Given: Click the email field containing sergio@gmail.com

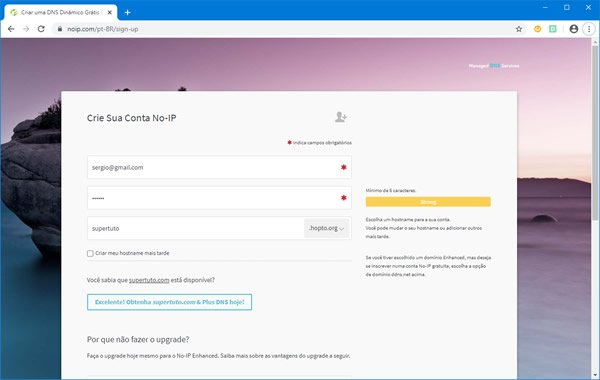Looking at the screenshot, I should 219,167.
